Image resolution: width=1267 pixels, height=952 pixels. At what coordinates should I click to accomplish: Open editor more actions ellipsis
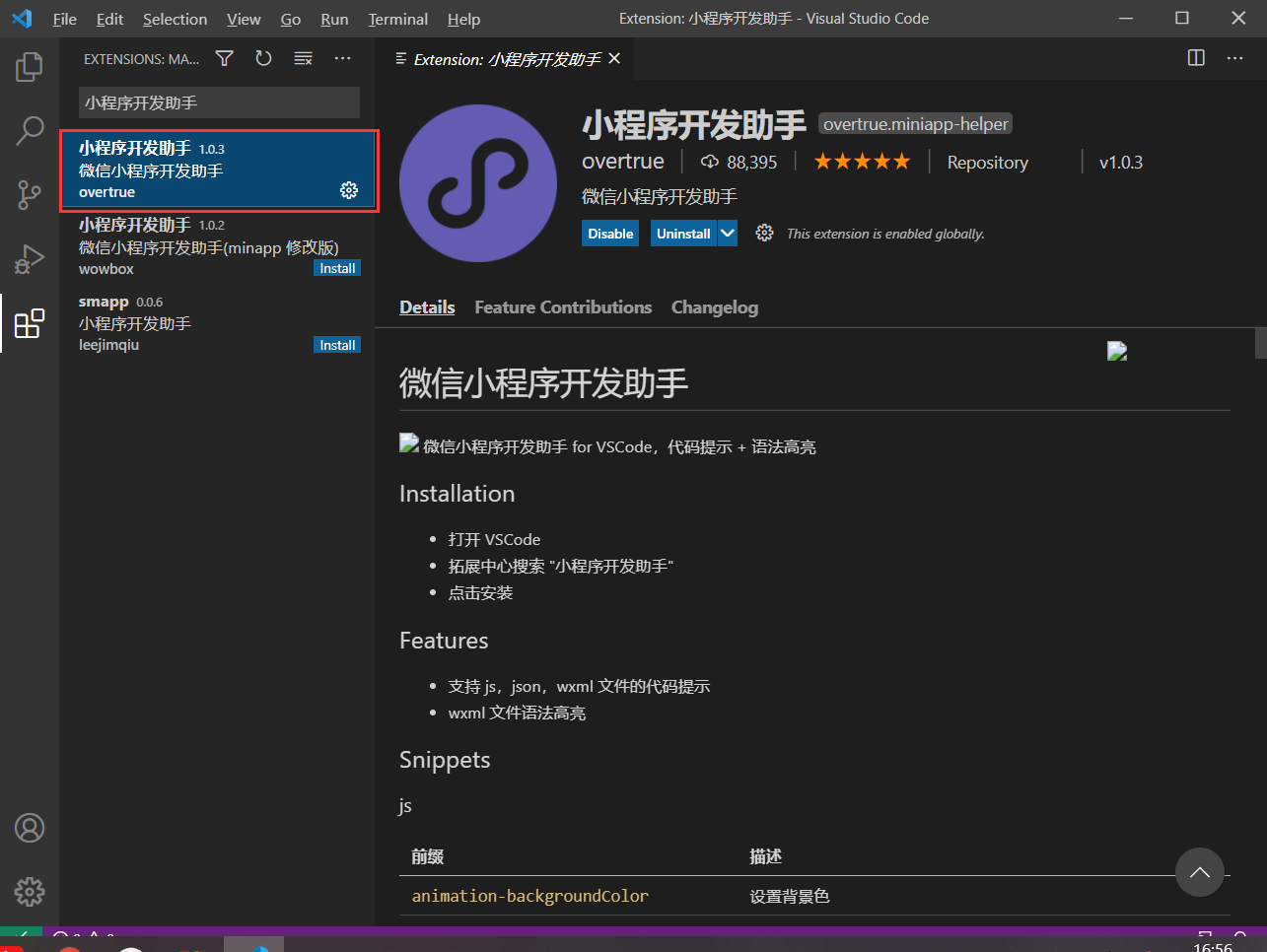pyautogui.click(x=1234, y=58)
